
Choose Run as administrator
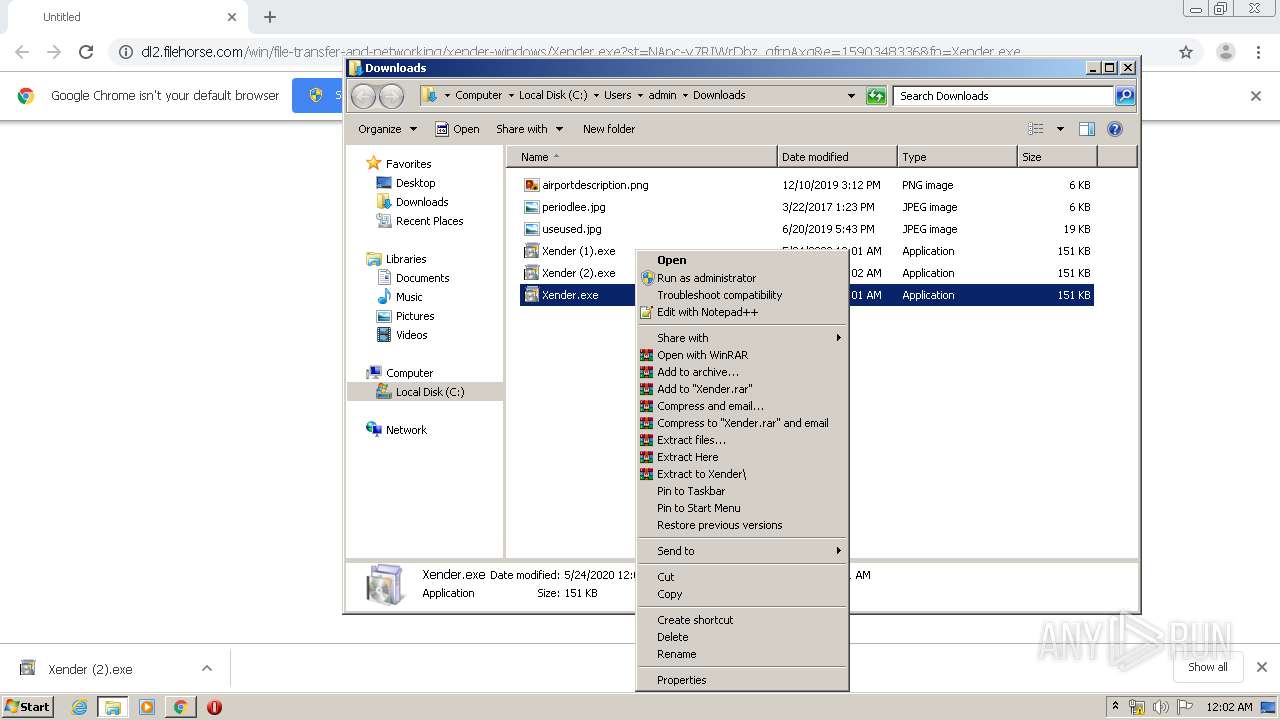coord(742,278)
